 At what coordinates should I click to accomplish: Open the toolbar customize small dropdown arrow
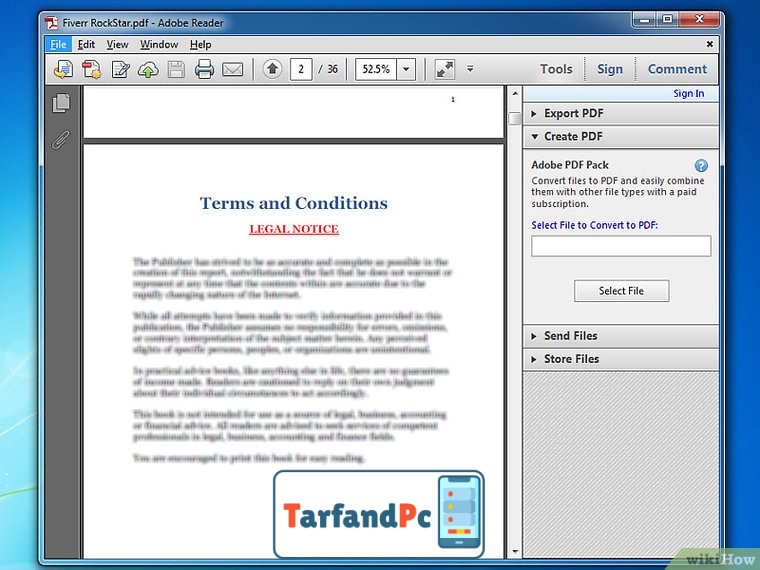click(470, 69)
